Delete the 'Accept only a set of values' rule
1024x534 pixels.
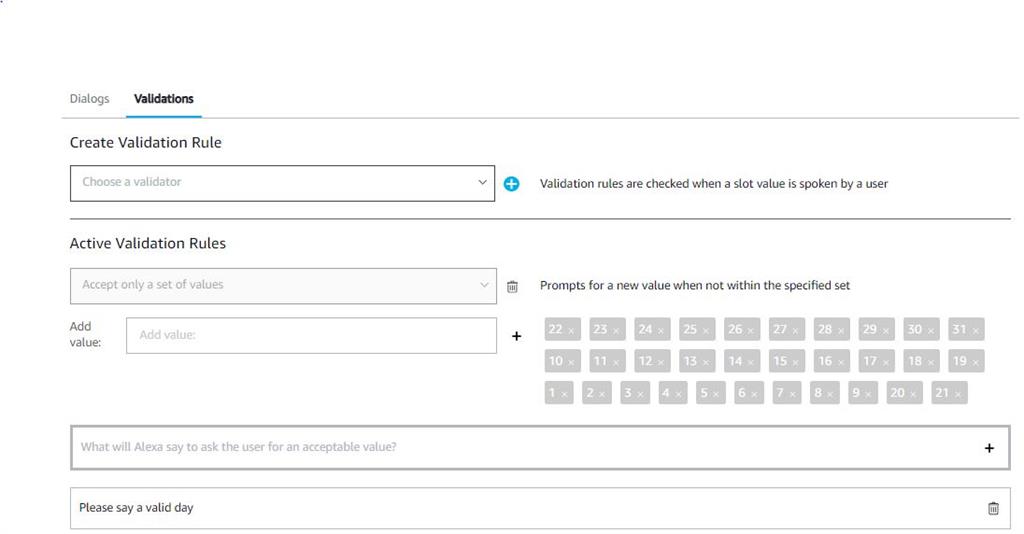(512, 286)
